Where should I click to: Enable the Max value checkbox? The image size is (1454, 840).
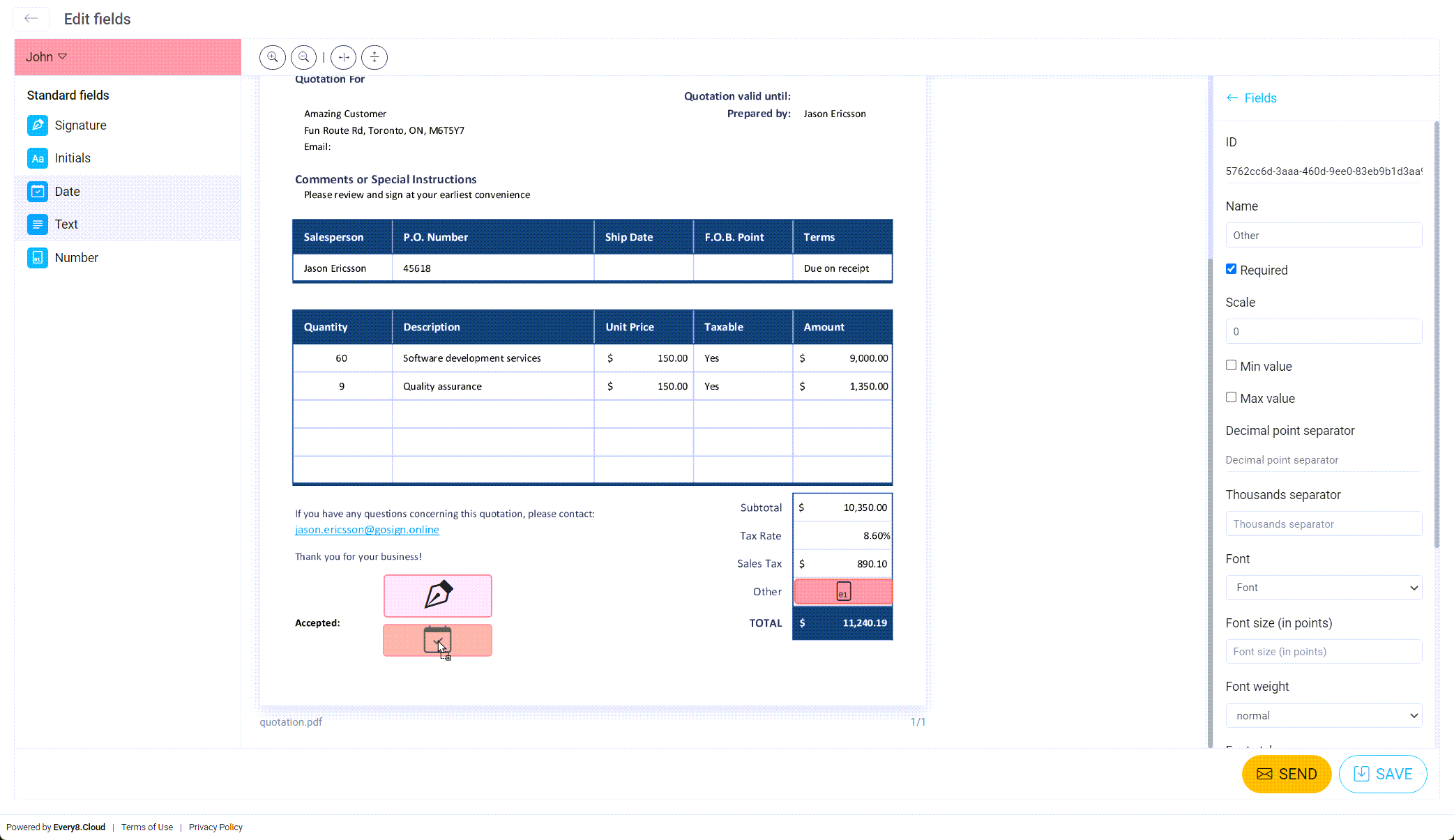click(x=1231, y=397)
